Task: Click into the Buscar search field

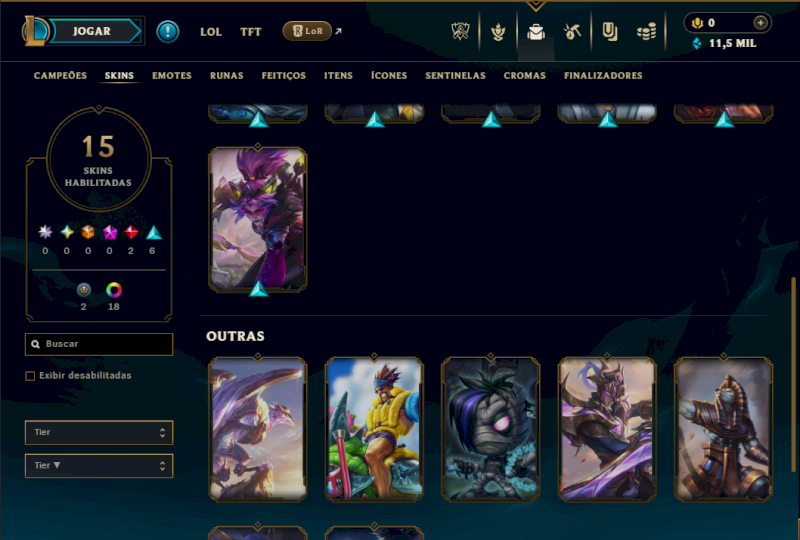Action: pyautogui.click(x=99, y=344)
